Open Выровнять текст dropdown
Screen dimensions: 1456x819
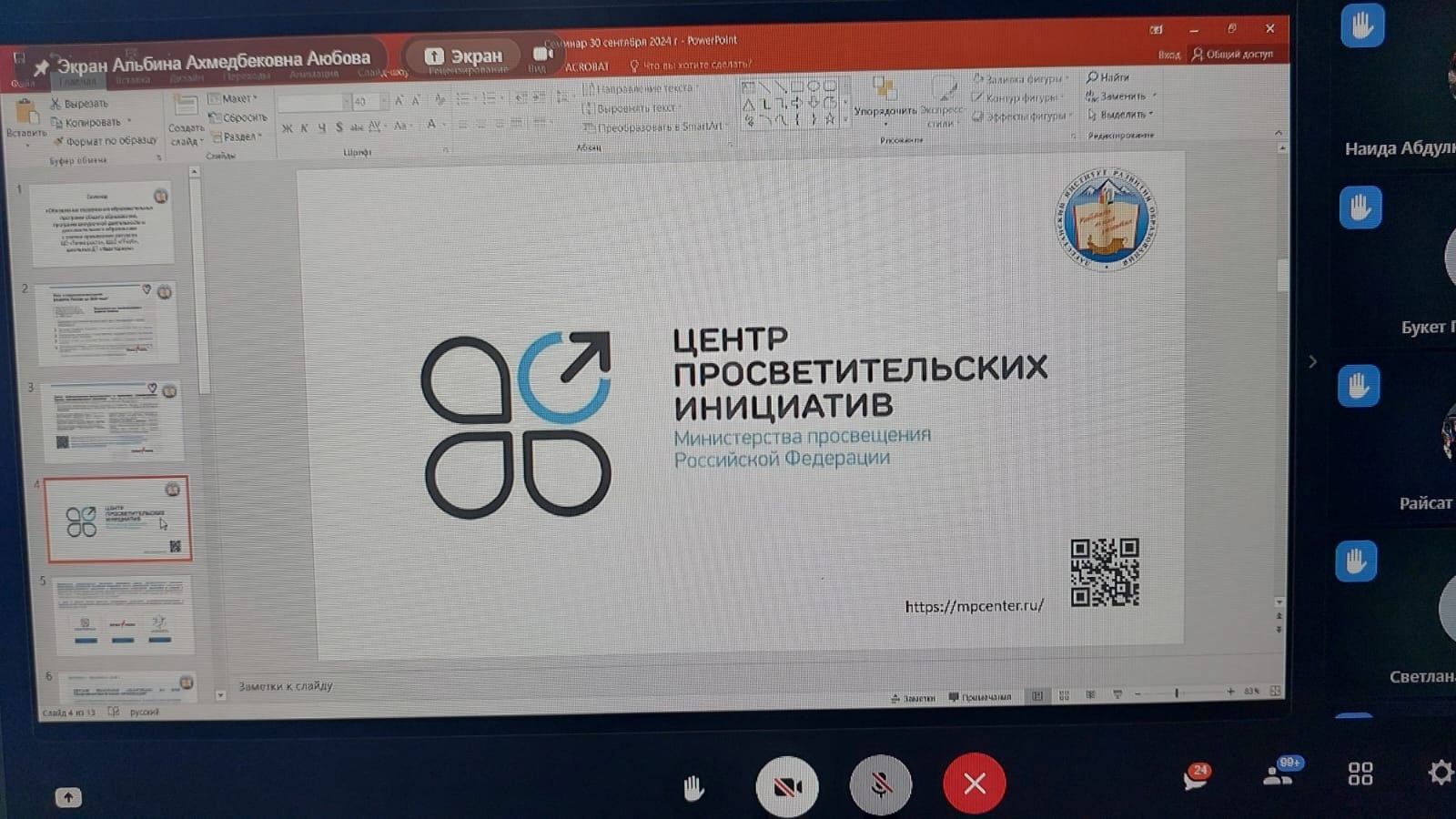(x=633, y=107)
